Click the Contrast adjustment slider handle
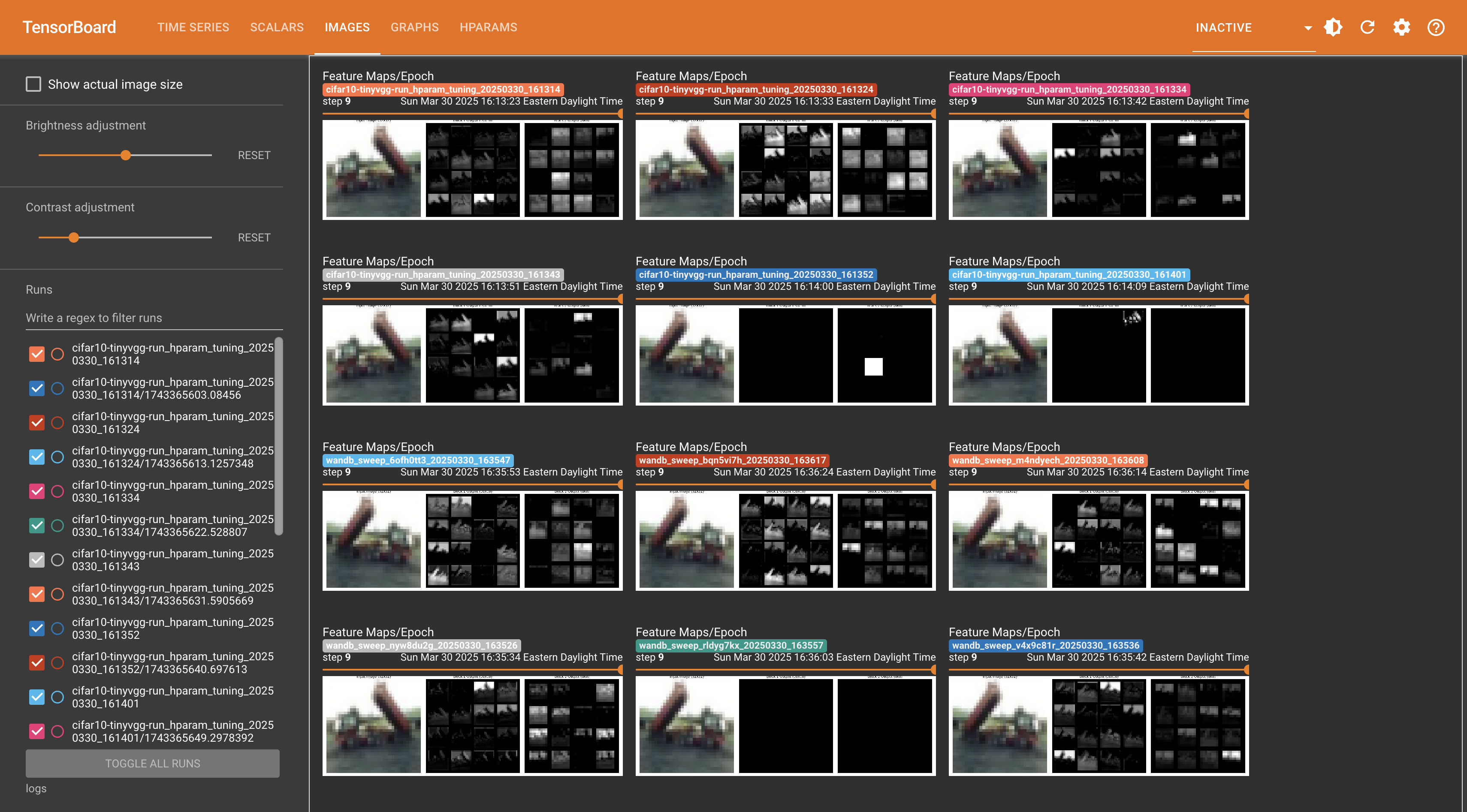Screen dimensions: 1467x812 pyautogui.click(x=73, y=237)
